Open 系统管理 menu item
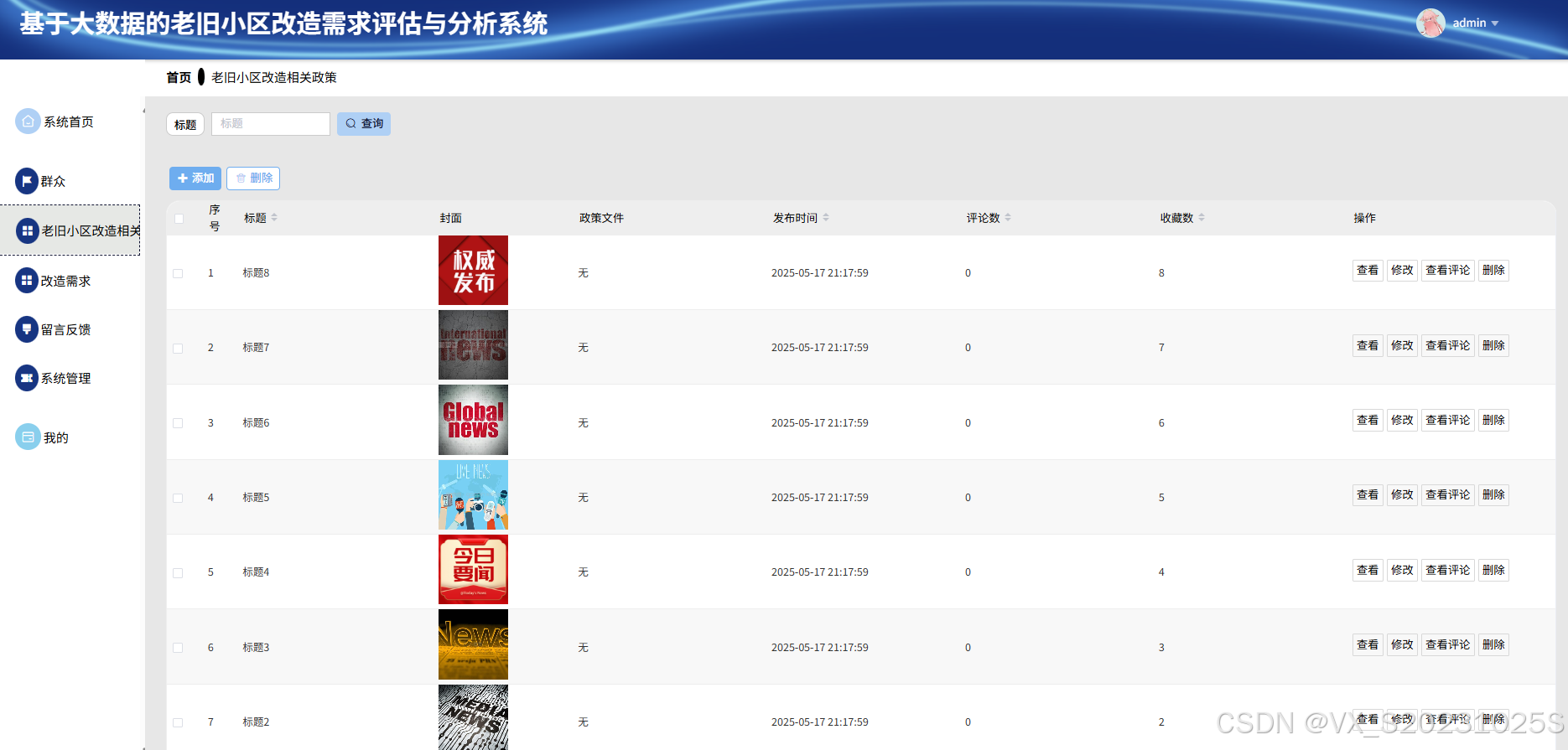This screenshot has width=1568, height=750. coord(71,378)
